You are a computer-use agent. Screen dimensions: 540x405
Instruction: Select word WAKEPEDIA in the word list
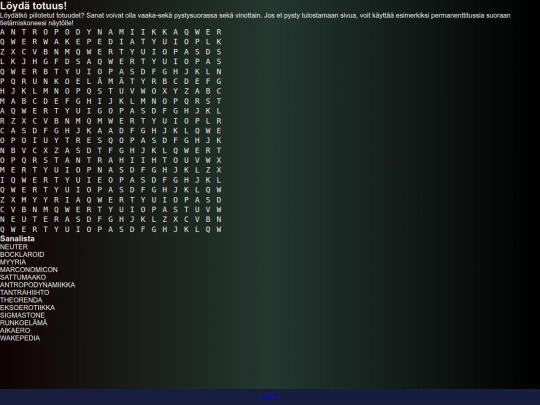20,338
